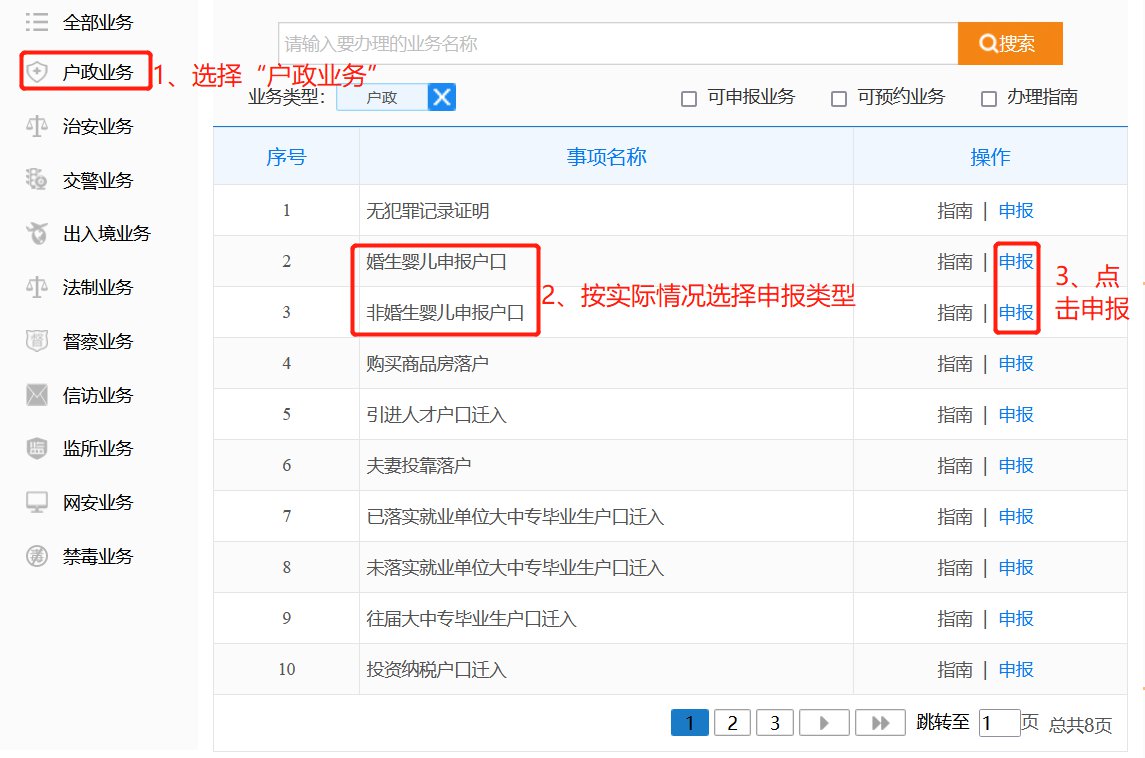Tick the 可预约业务 checkbox
This screenshot has width=1145, height=758.
839,99
